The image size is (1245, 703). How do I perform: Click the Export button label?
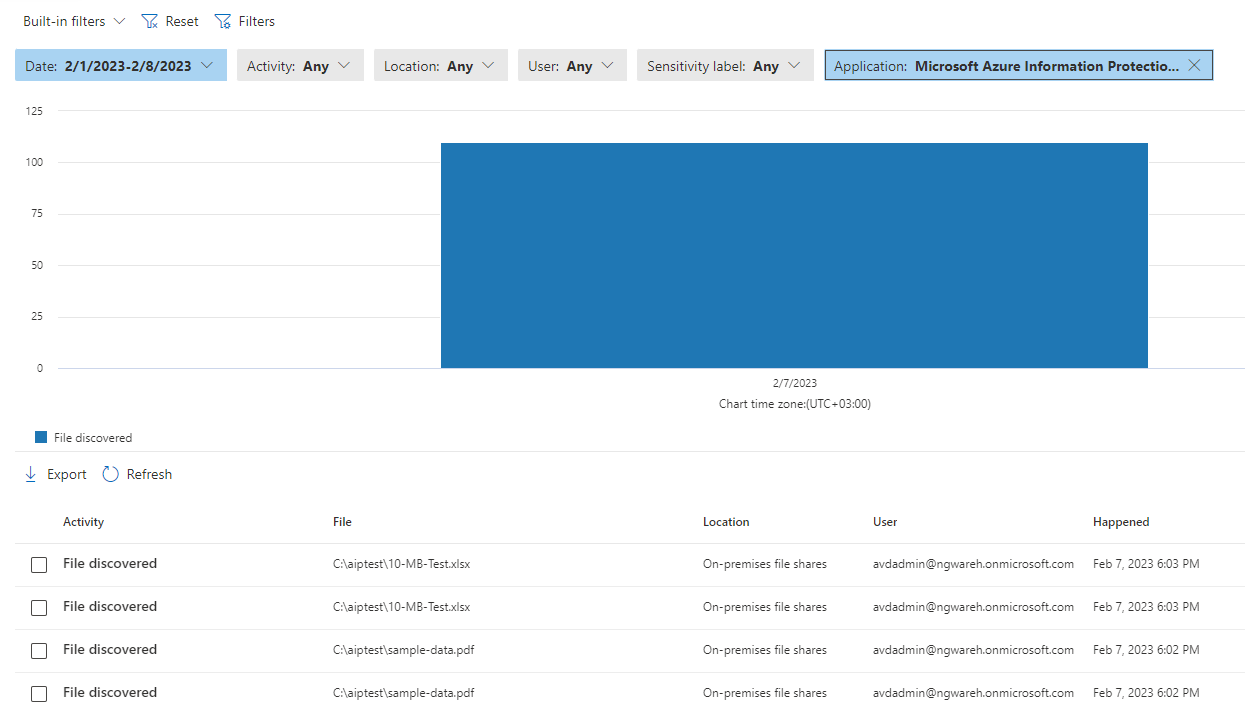[x=64, y=473]
